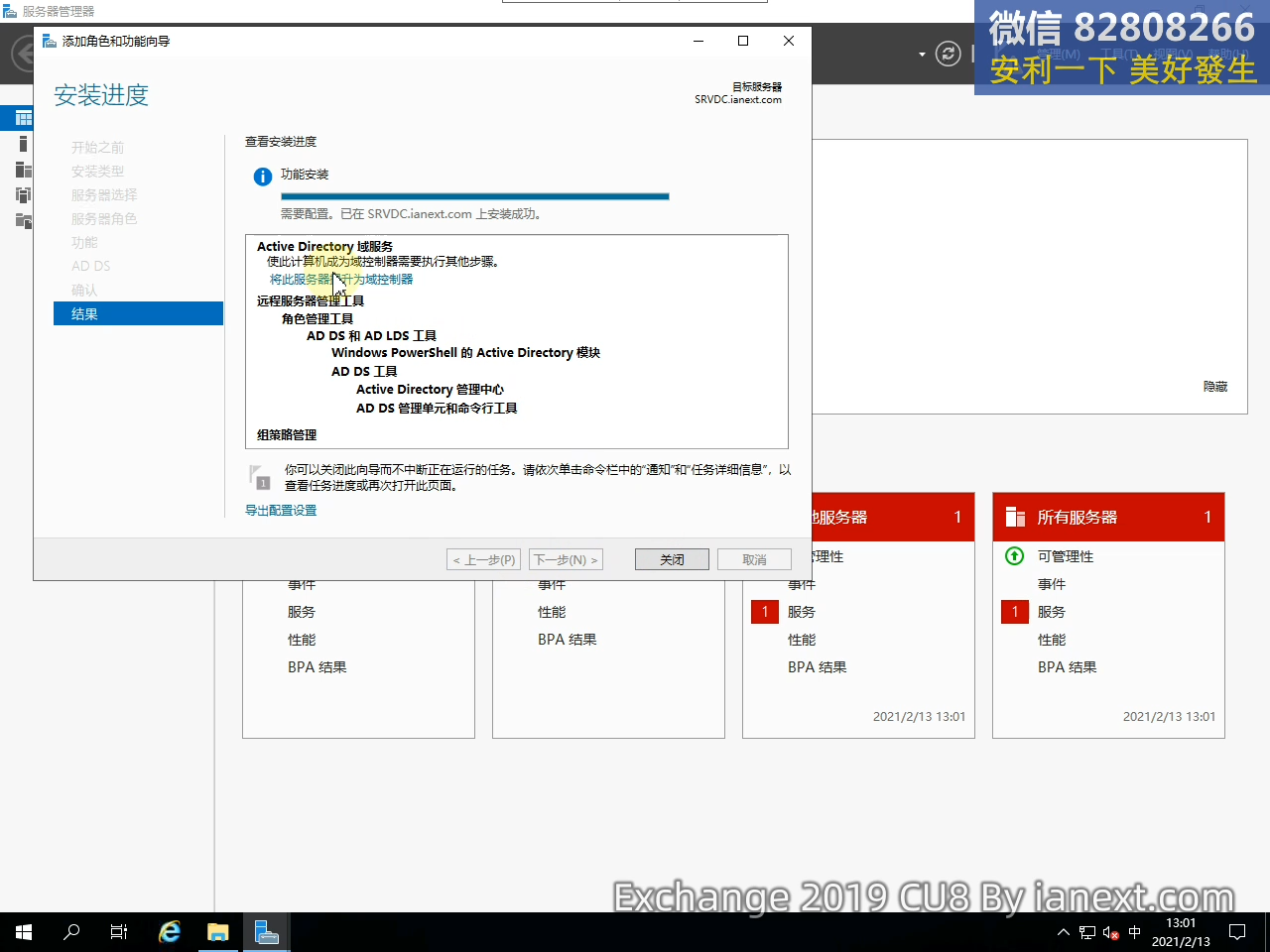Open the 所有服务器 tile header

pos(1108,517)
